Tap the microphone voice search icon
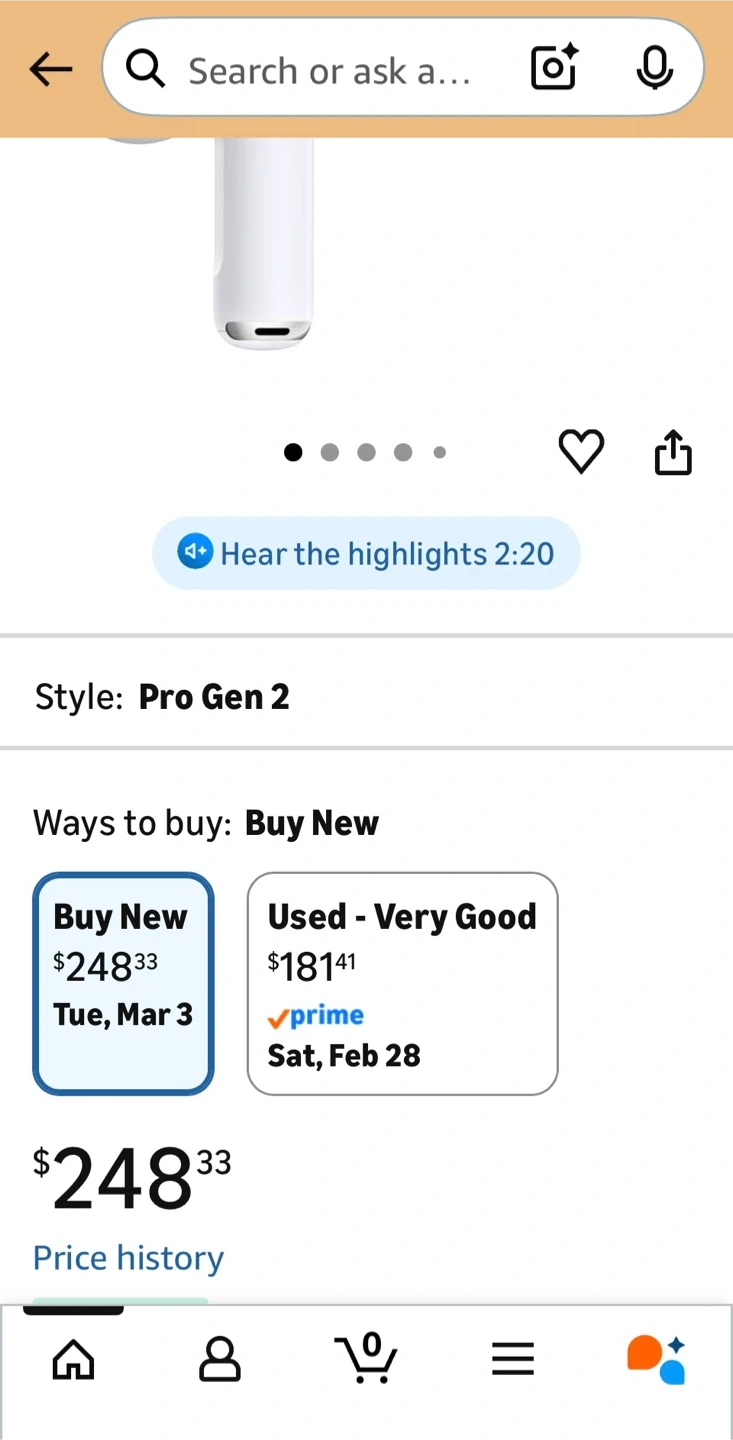 pos(654,69)
